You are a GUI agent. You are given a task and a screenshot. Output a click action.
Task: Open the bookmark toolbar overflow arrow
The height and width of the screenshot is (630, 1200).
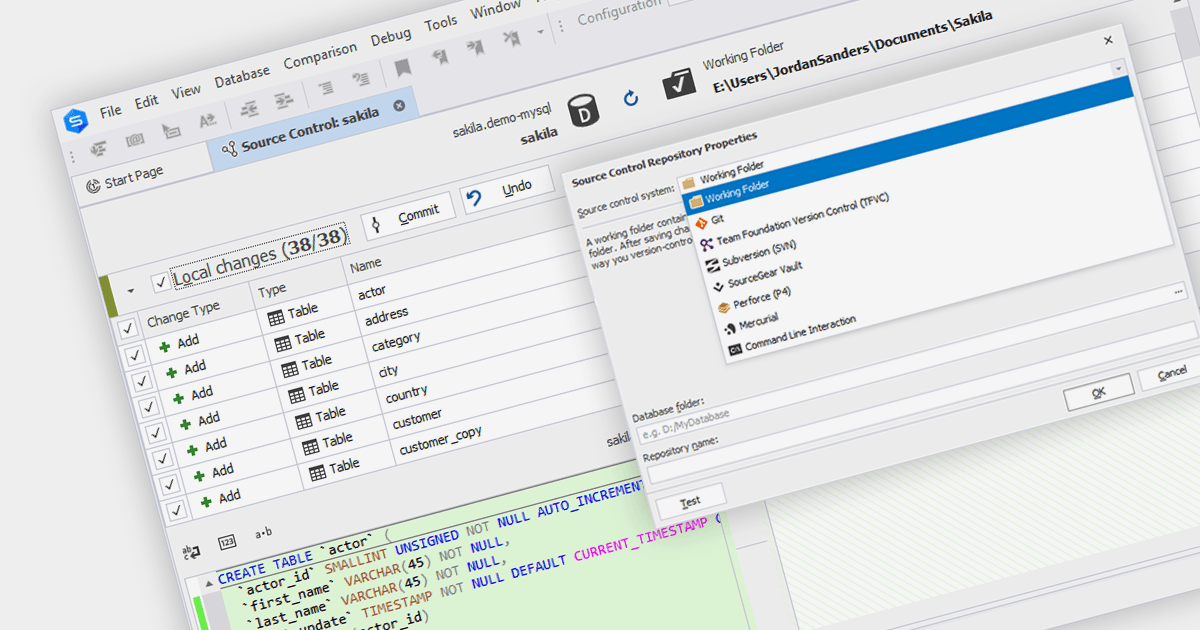coord(541,31)
